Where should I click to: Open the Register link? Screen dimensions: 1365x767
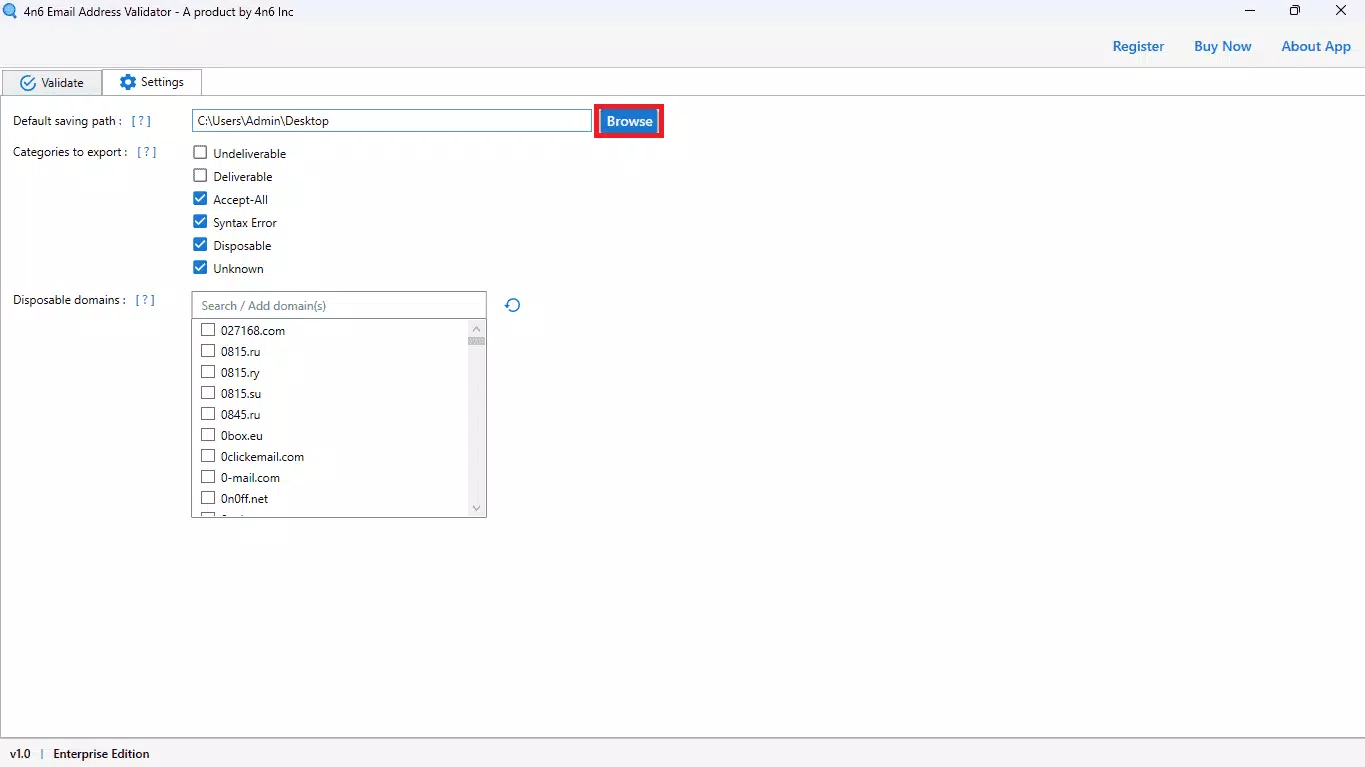tap(1138, 46)
